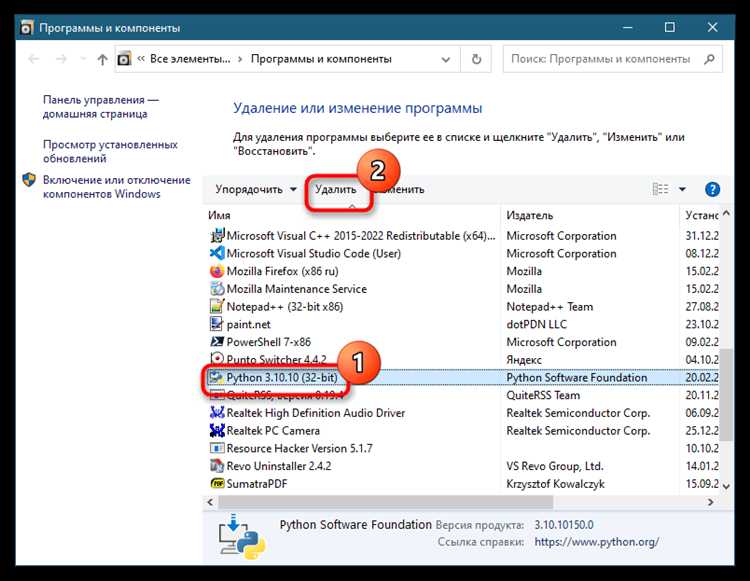Image resolution: width=750 pixels, height=581 pixels.
Task: Click the SumatraPDF icon
Action: click(x=217, y=483)
